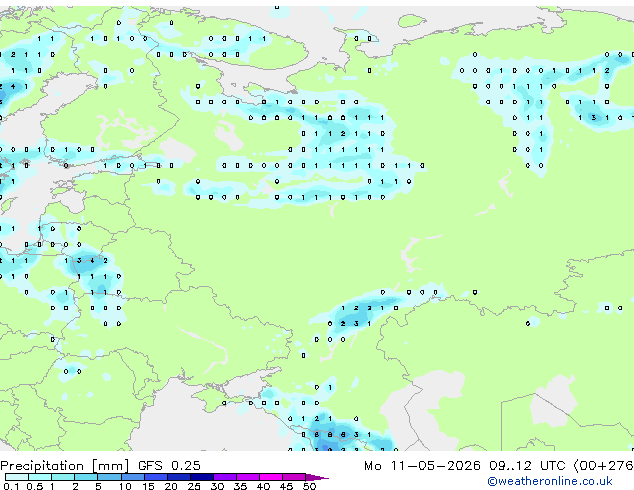Click the '09..12 UTC' time range text
Image resolution: width=634 pixels, height=490 pixels.
[526, 466]
